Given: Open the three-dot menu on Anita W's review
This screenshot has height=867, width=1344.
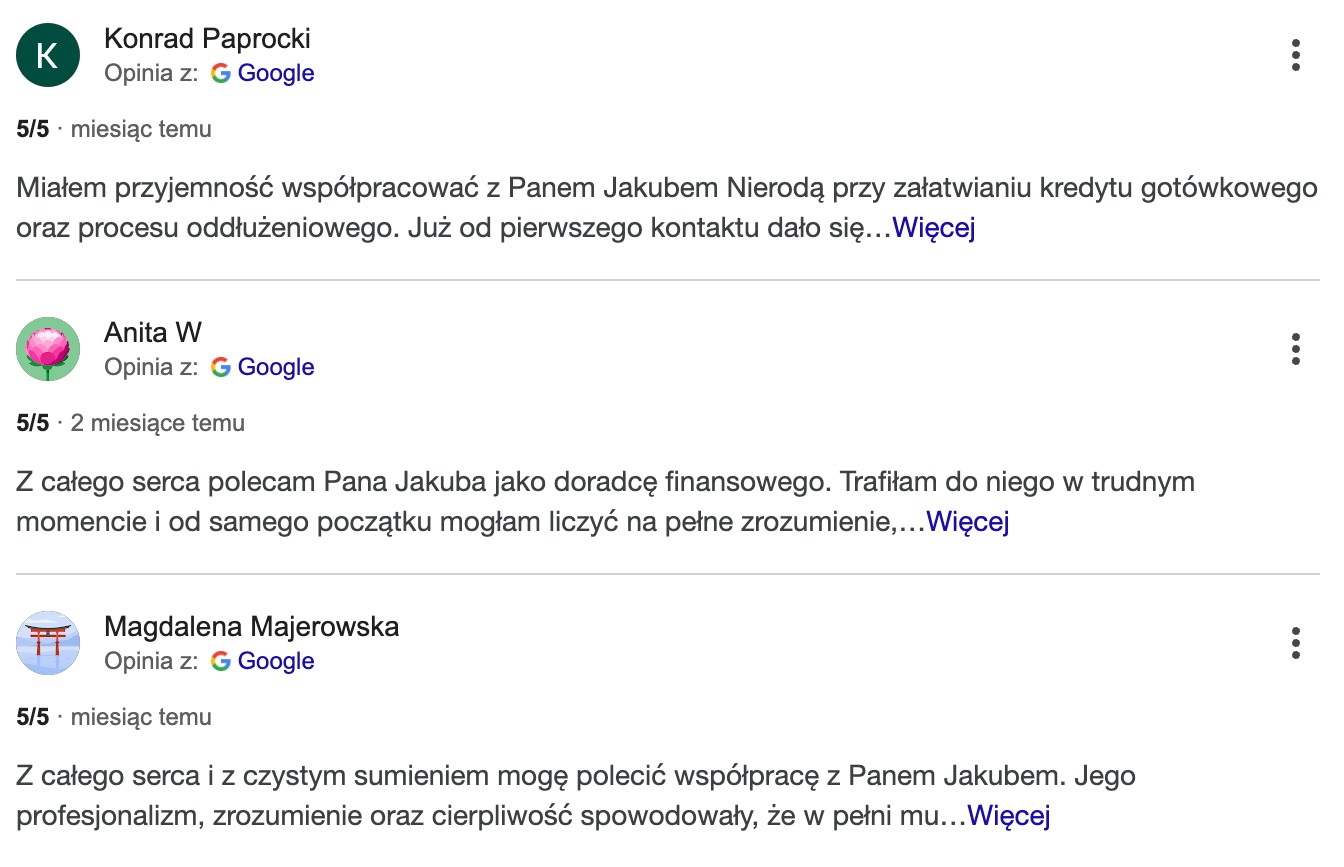Looking at the screenshot, I should pyautogui.click(x=1296, y=350).
